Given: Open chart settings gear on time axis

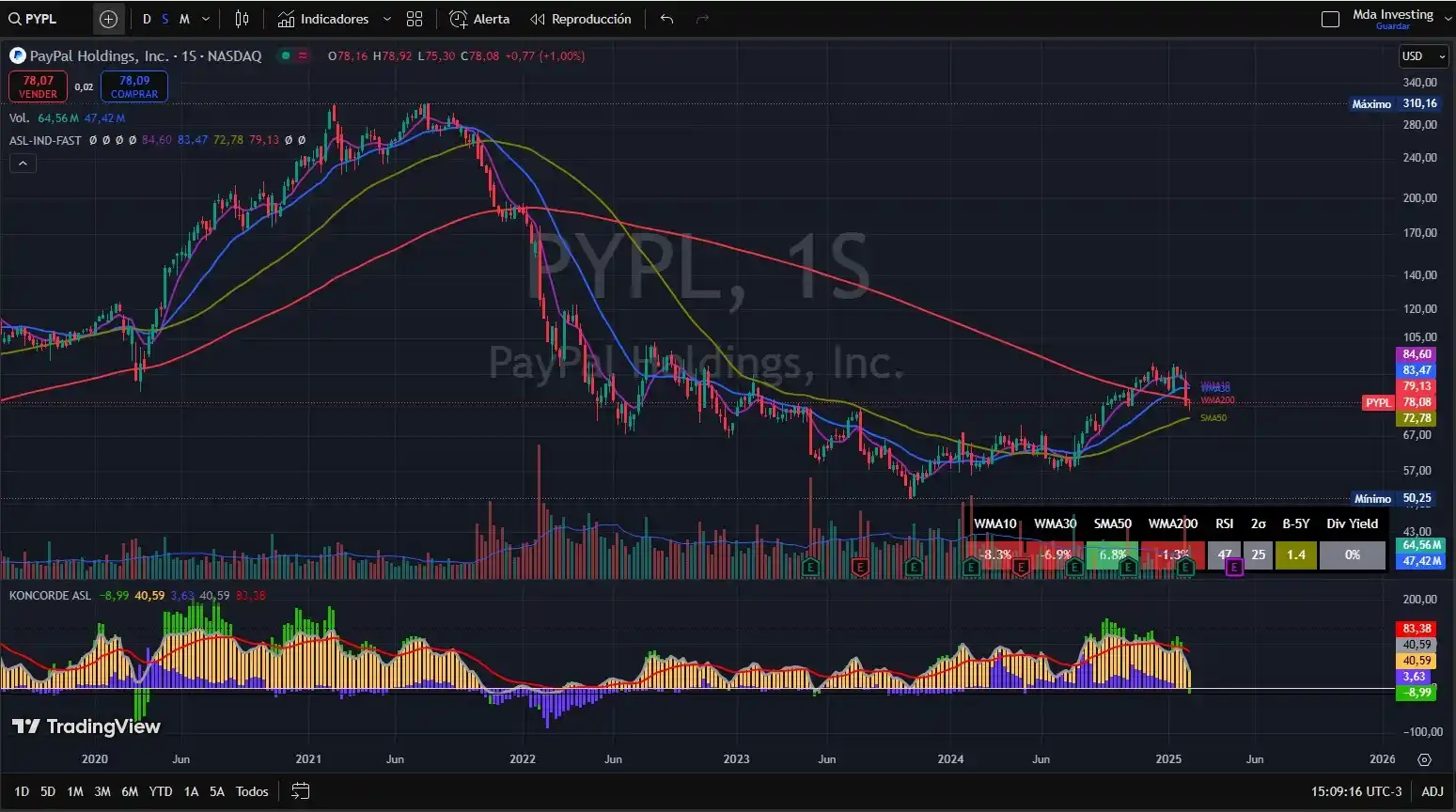Looking at the screenshot, I should click(x=1424, y=759).
